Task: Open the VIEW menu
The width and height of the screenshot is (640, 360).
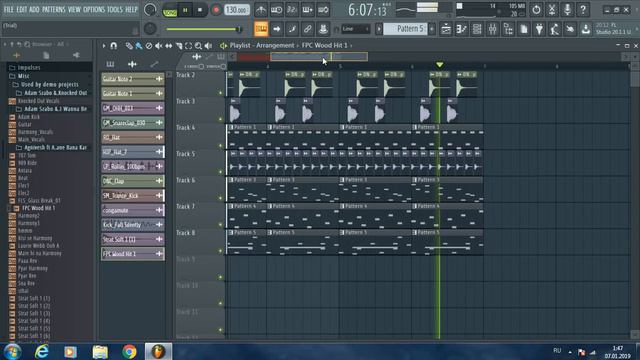Action: coord(74,9)
